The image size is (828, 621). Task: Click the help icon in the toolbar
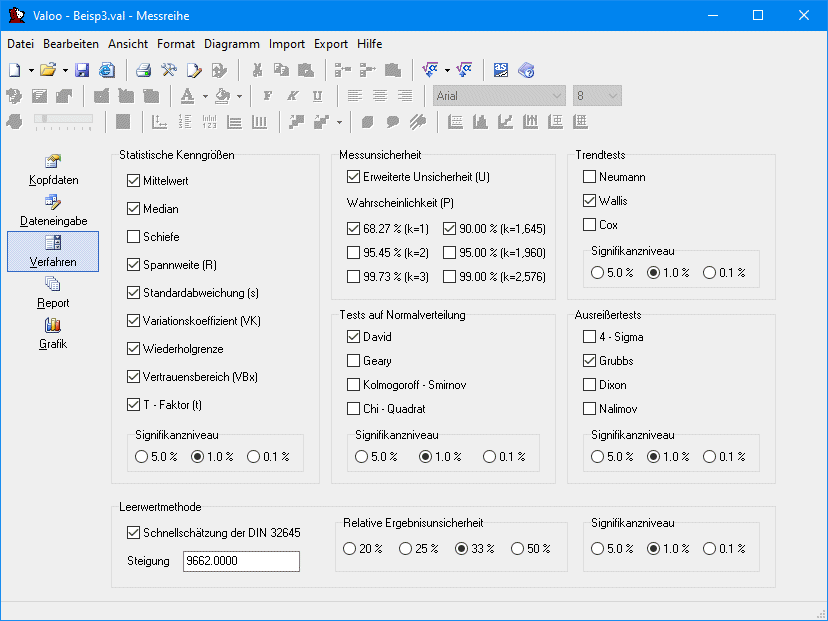coord(526,70)
